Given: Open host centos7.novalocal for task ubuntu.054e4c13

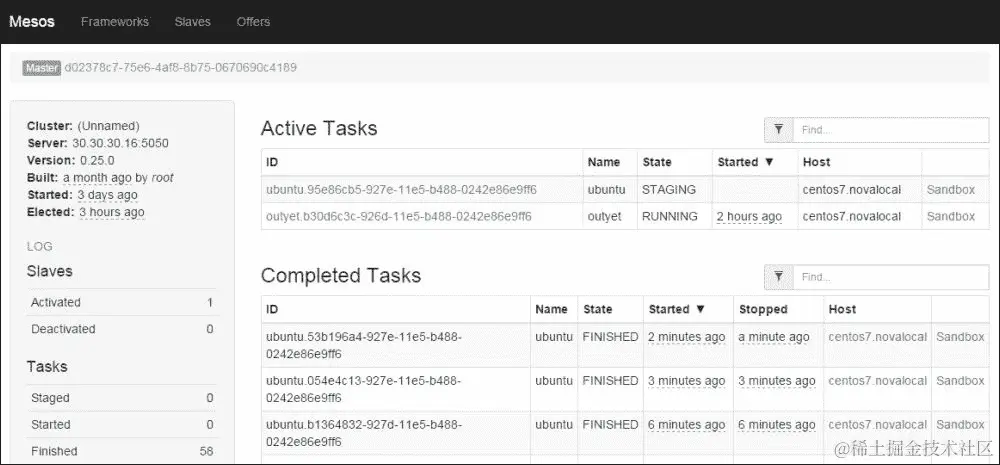Looking at the screenshot, I should point(878,381).
